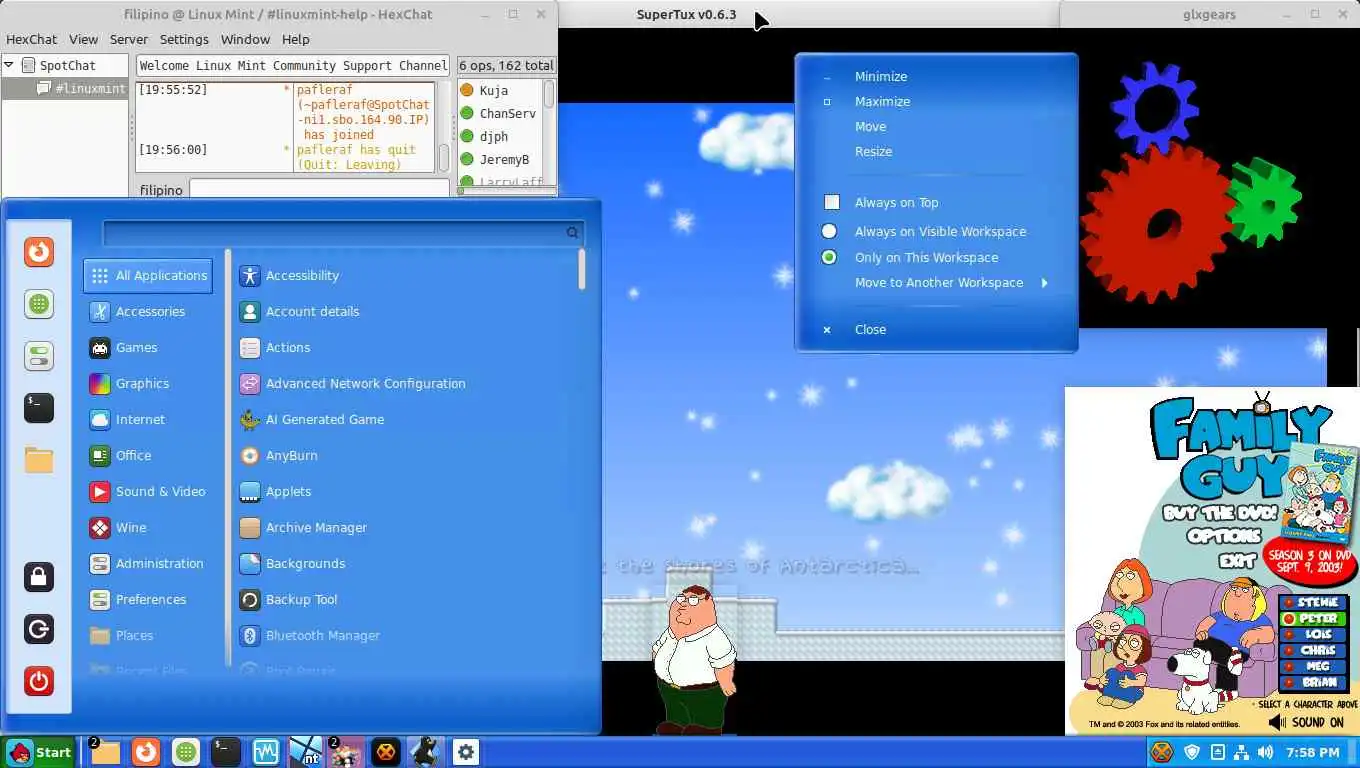This screenshot has width=1360, height=768.
Task: Click the shield icon in the system tray
Action: [1192, 752]
